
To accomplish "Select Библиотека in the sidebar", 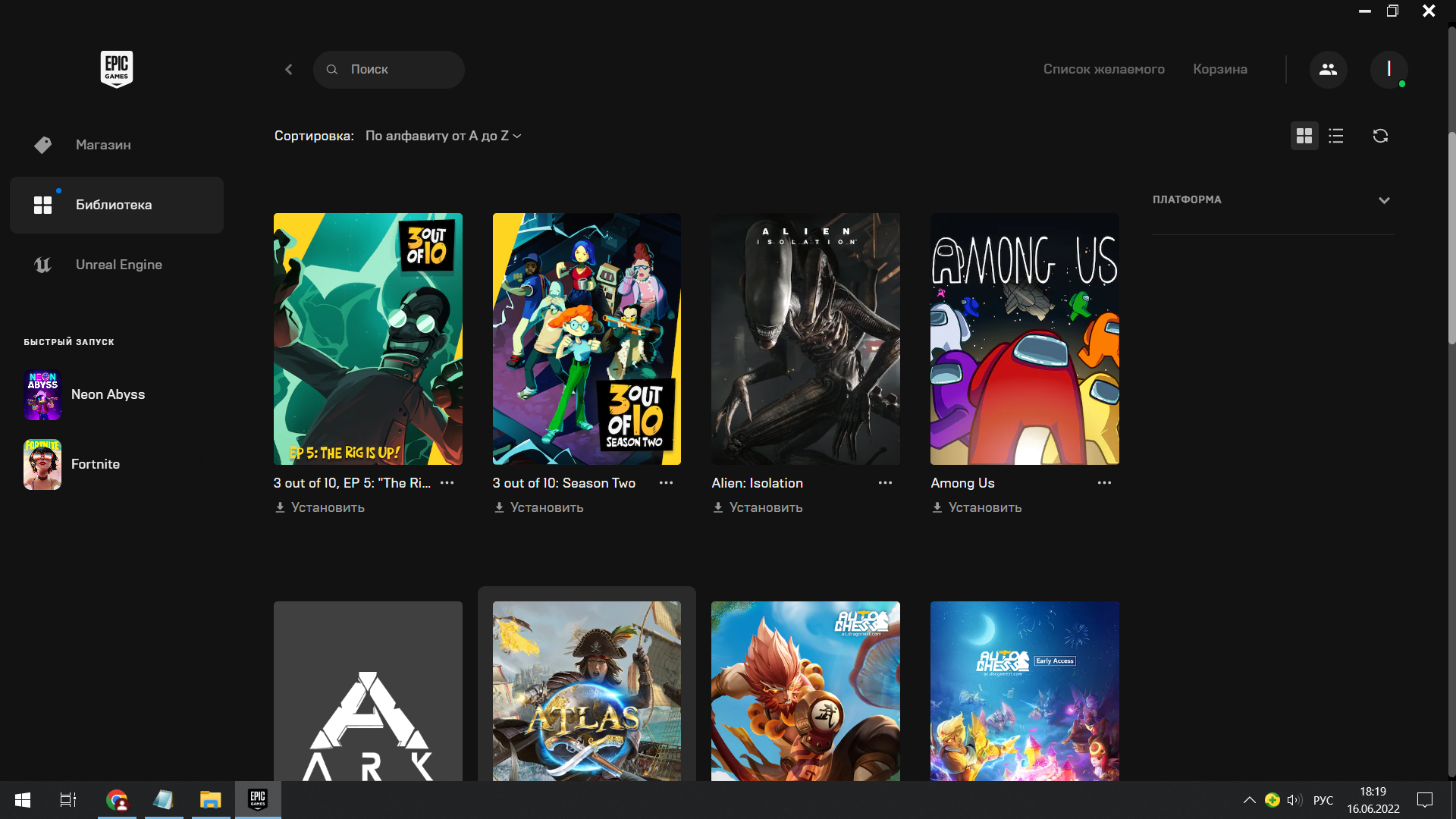I will [x=117, y=205].
